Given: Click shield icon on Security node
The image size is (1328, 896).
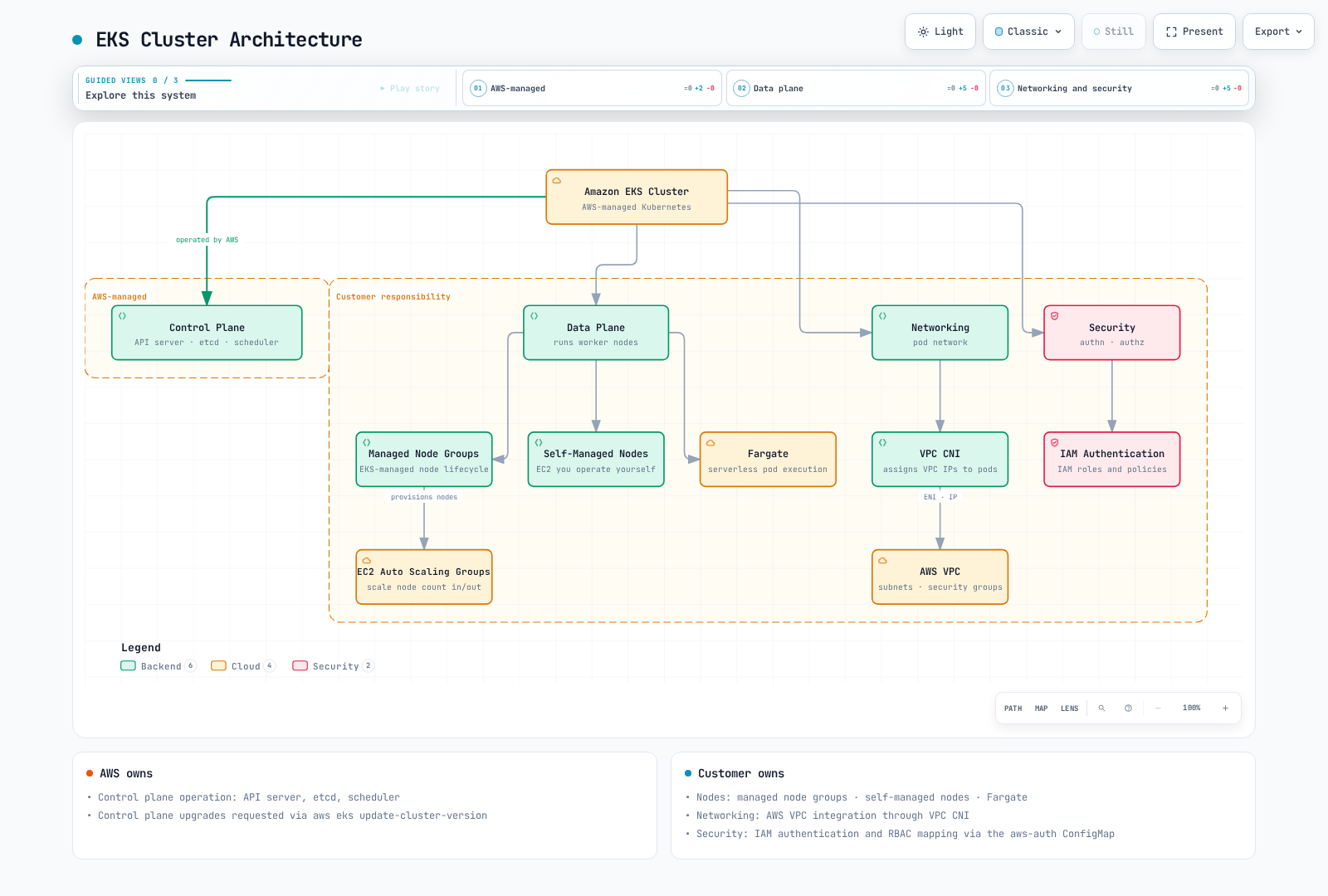Looking at the screenshot, I should pyautogui.click(x=1055, y=316).
